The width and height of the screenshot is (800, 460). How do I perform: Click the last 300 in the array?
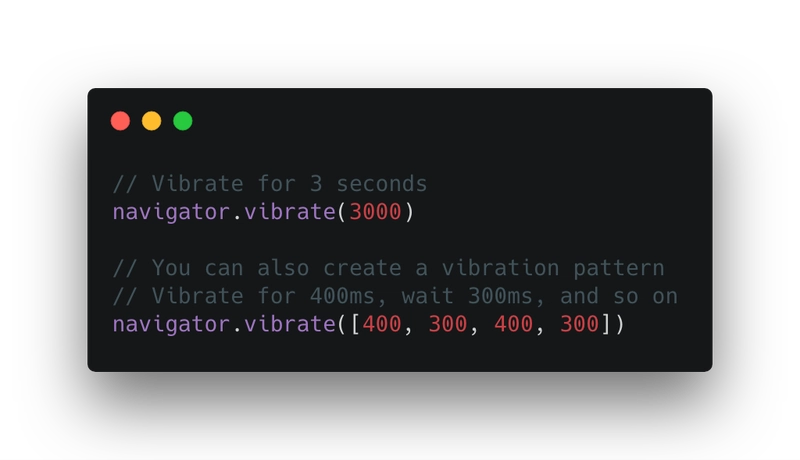tap(579, 324)
